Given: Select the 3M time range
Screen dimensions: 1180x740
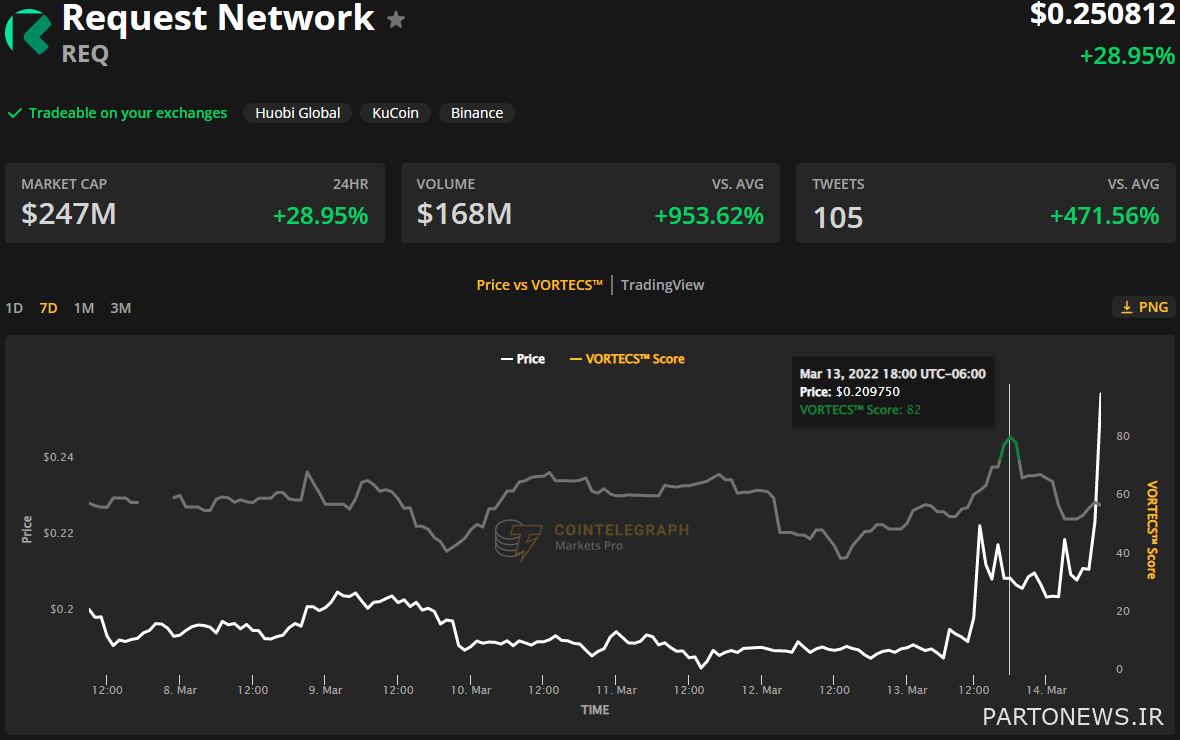Looking at the screenshot, I should [x=120, y=308].
